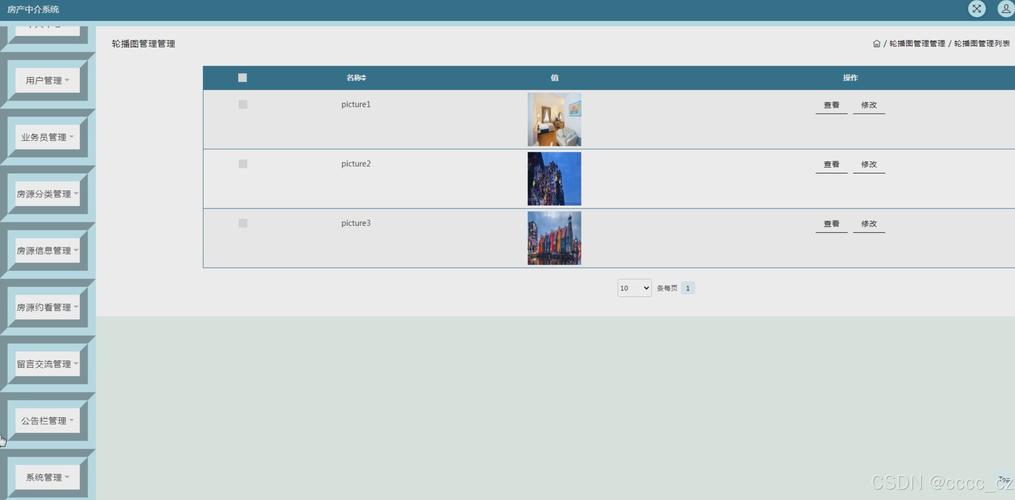Click 查看 button for picture1
This screenshot has height=500, width=1015.
pos(831,106)
